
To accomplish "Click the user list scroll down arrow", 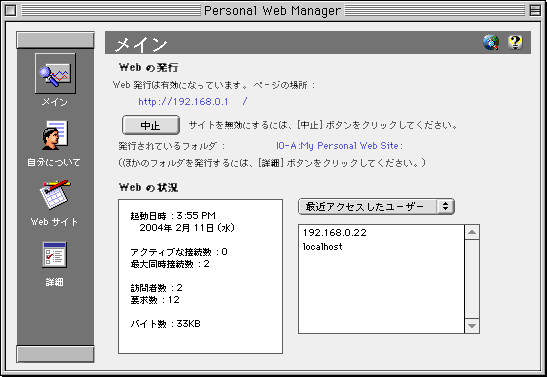I will tap(472, 326).
